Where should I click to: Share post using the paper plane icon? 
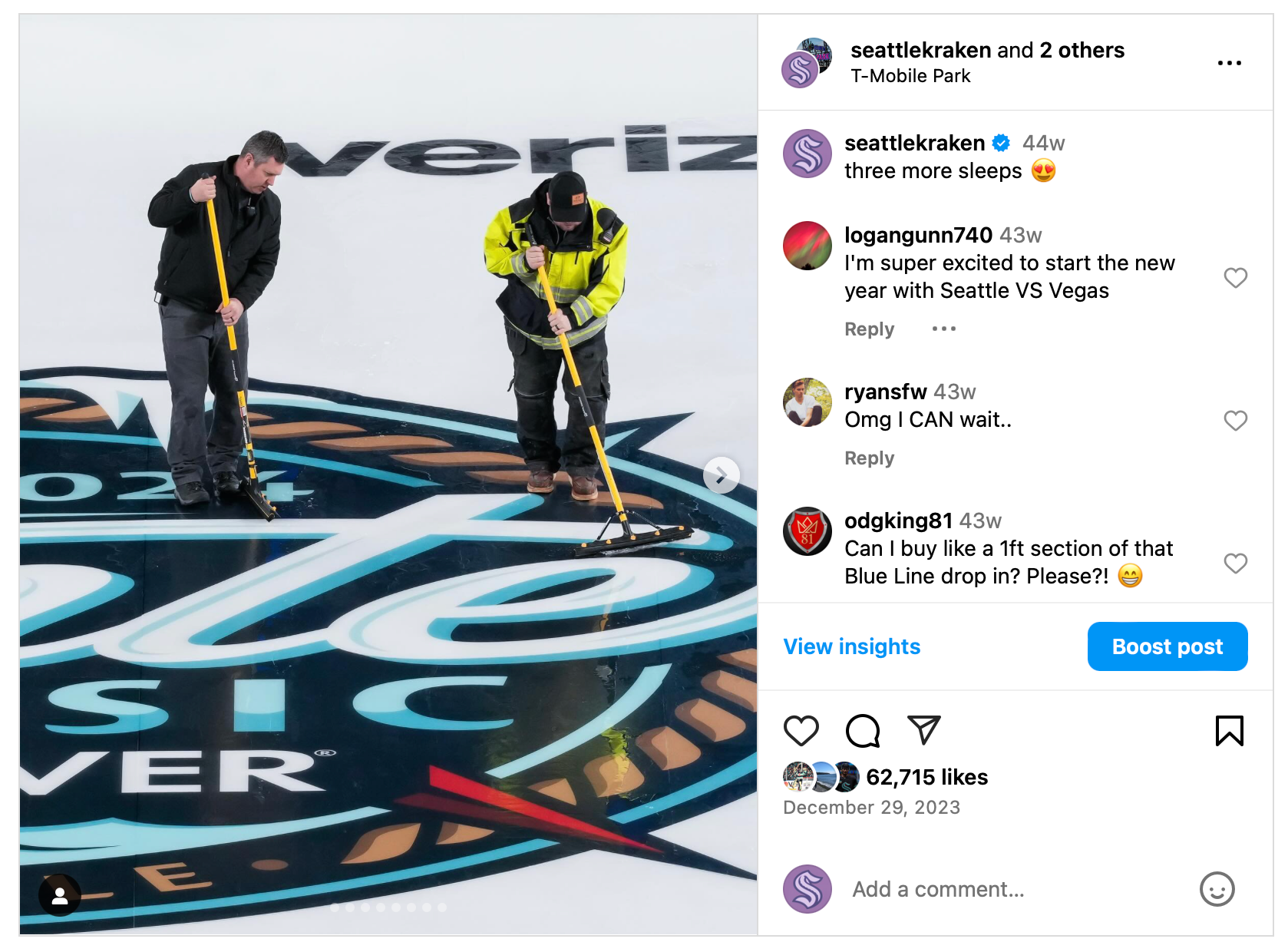tap(923, 729)
